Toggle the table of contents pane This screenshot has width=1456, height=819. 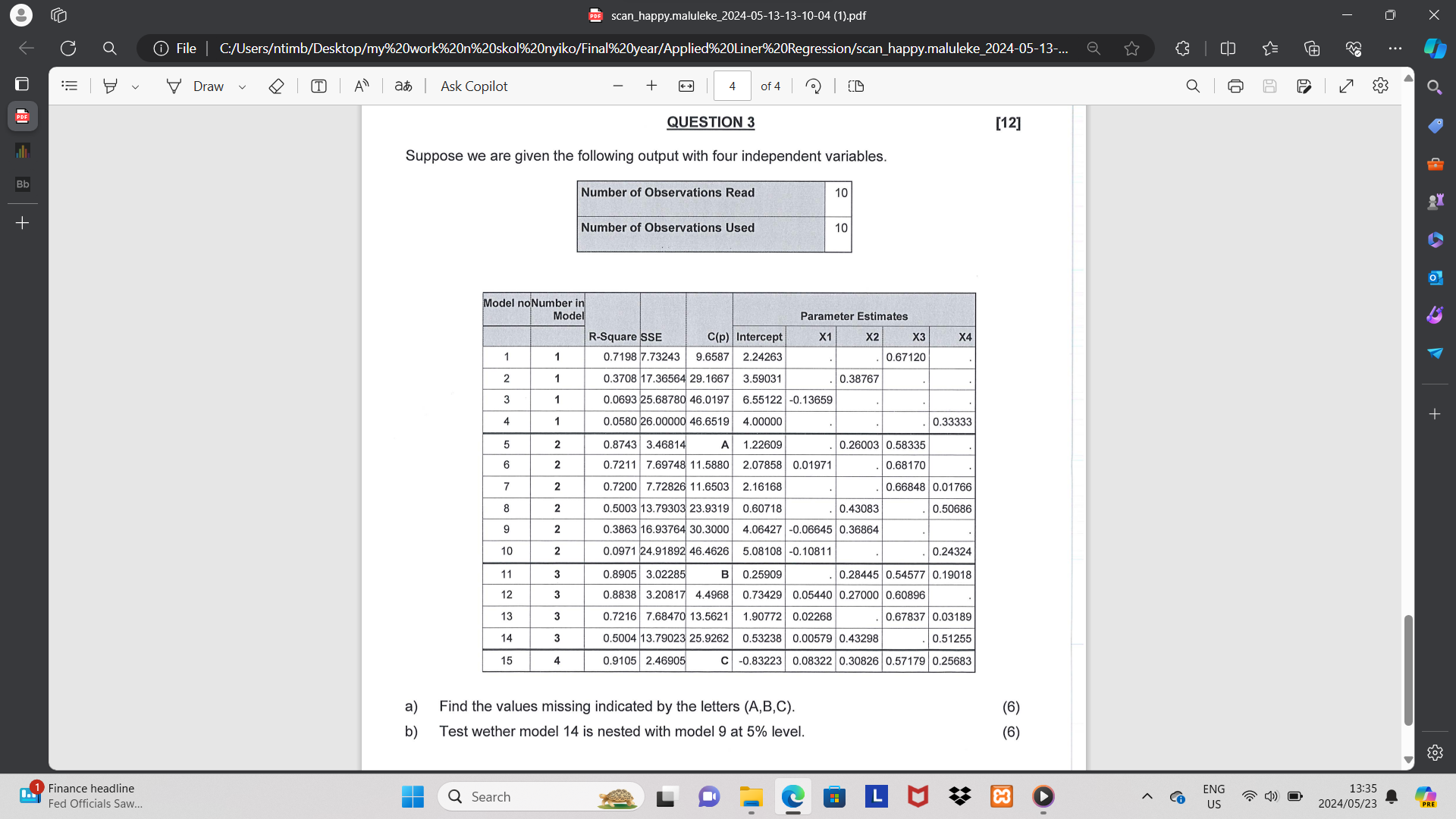click(x=70, y=86)
